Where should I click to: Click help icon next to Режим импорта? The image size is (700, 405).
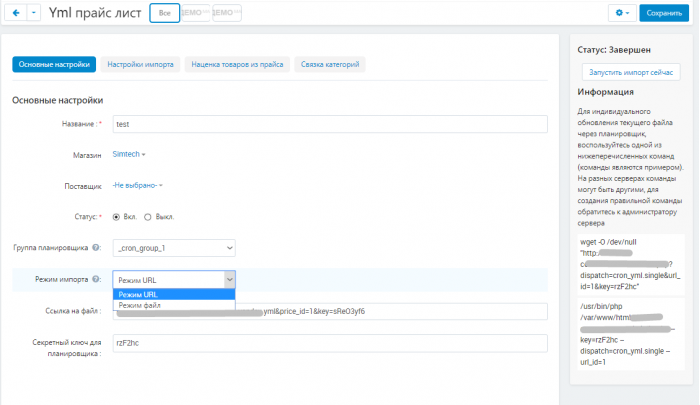(96, 279)
